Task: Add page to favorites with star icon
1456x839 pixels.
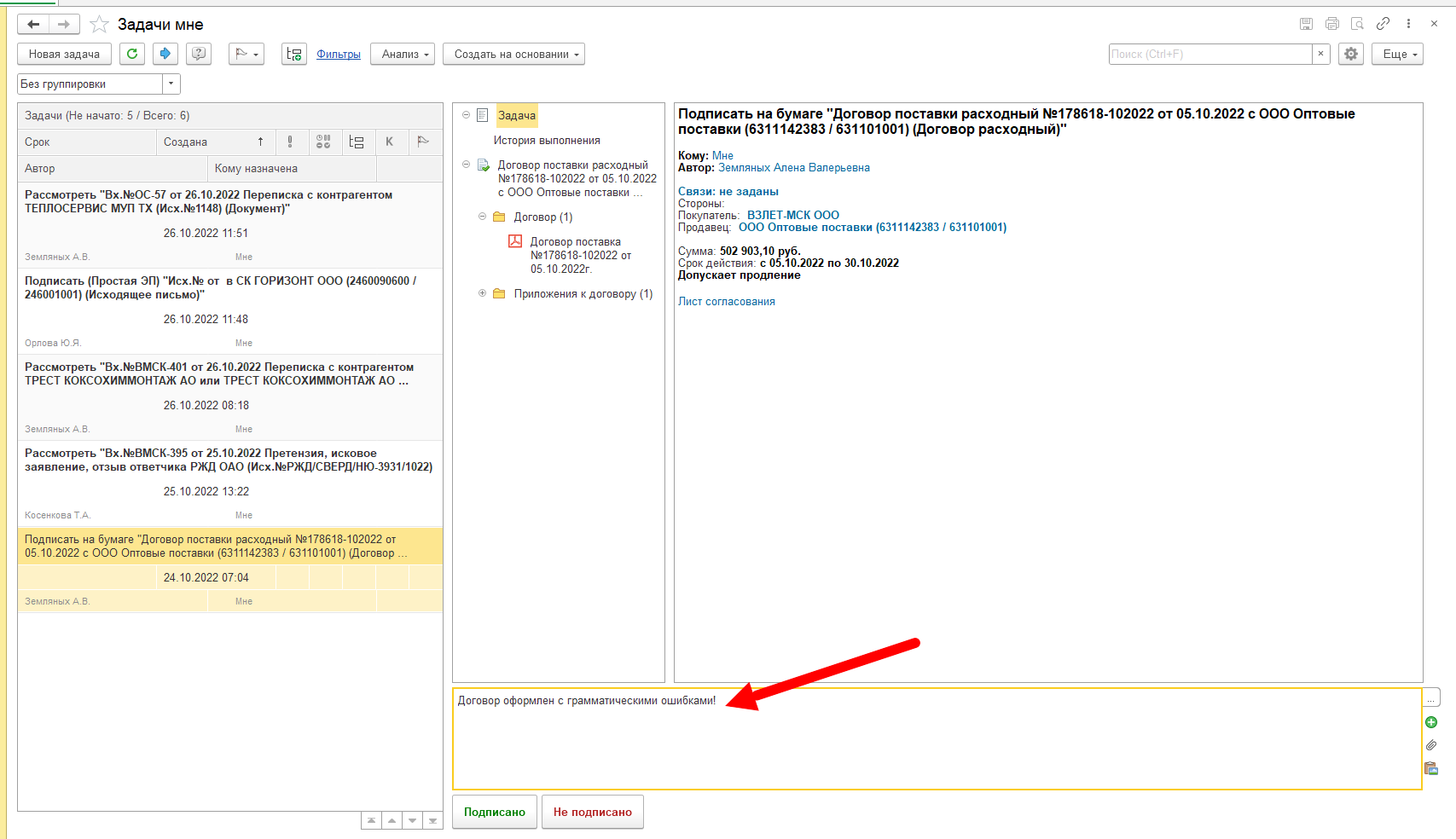Action: (x=99, y=24)
